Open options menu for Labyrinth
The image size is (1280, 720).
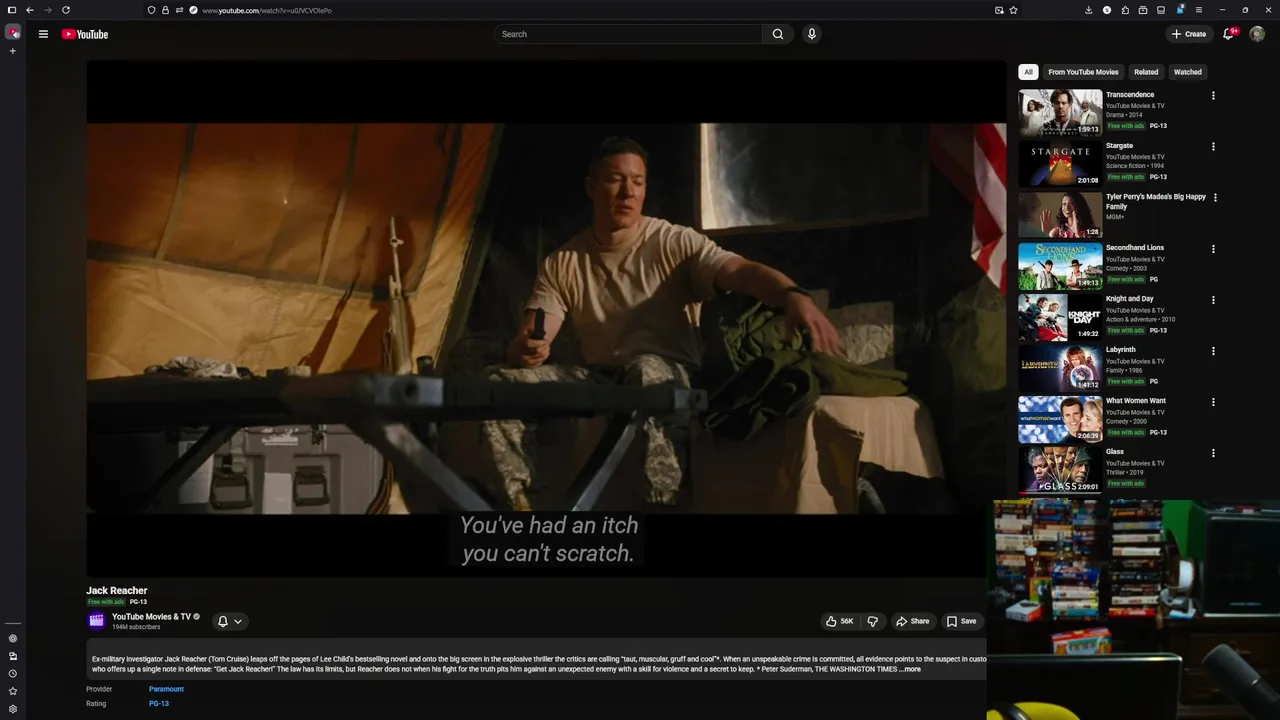pos(1213,351)
